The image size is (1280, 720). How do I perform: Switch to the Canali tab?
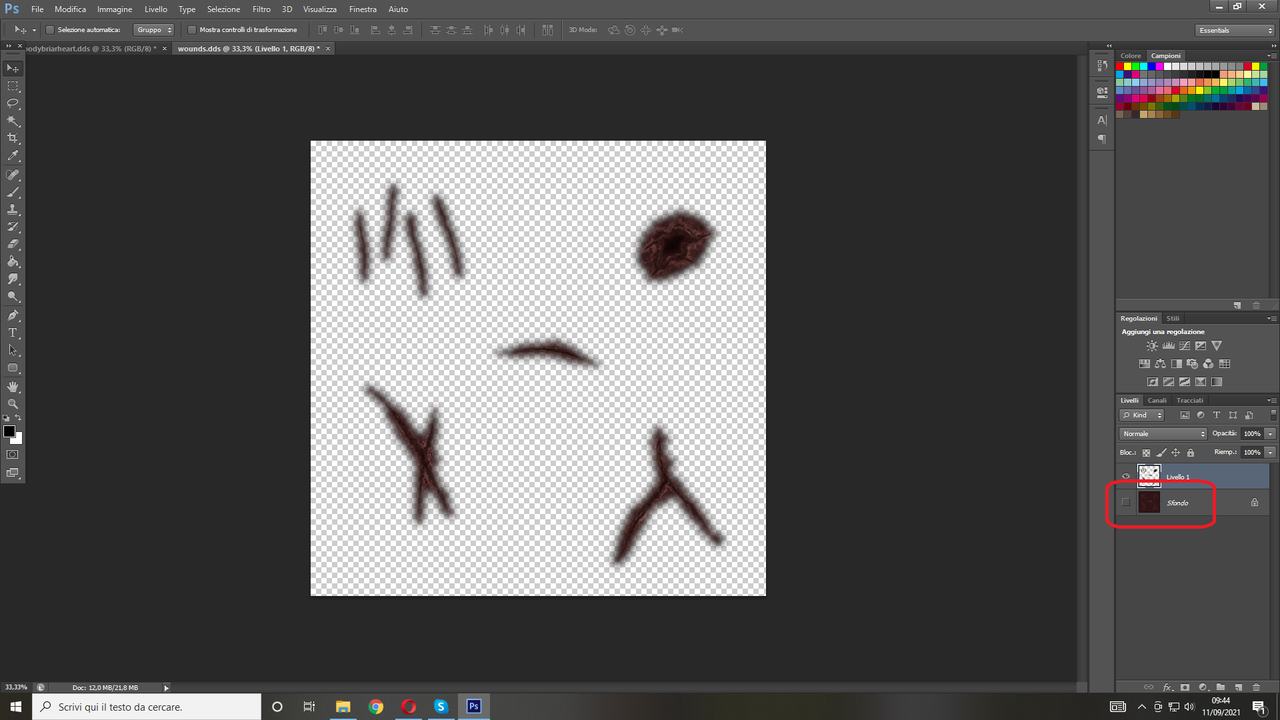(1157, 400)
